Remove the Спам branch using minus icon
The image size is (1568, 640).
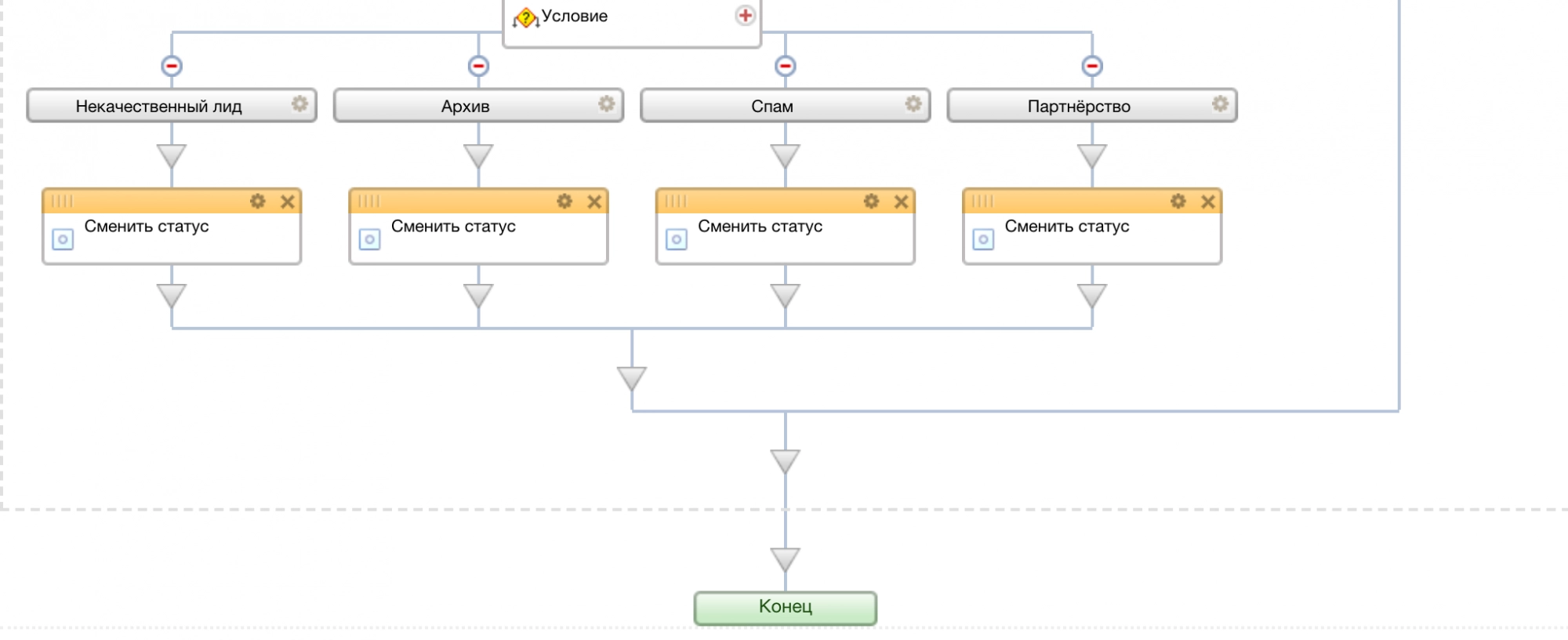click(x=785, y=66)
